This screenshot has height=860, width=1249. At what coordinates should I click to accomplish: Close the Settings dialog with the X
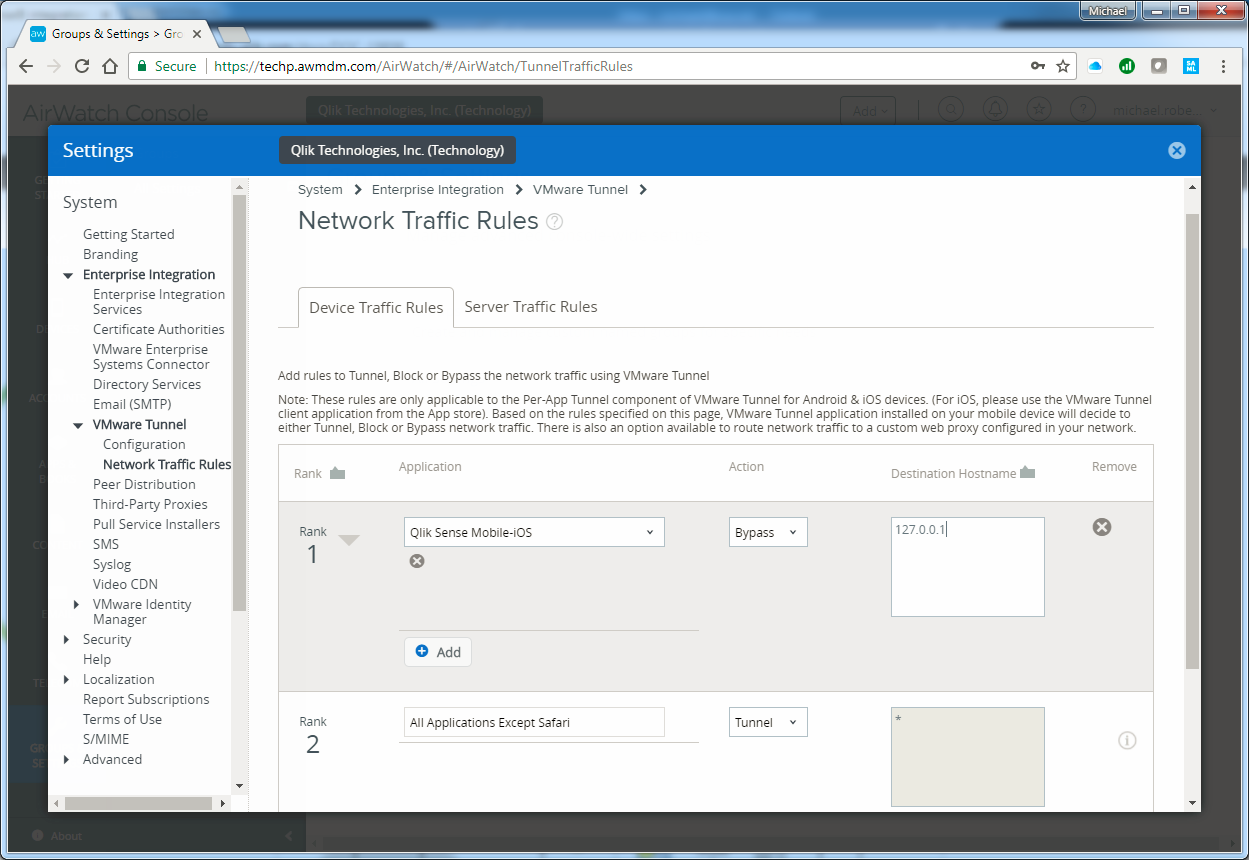click(1176, 150)
